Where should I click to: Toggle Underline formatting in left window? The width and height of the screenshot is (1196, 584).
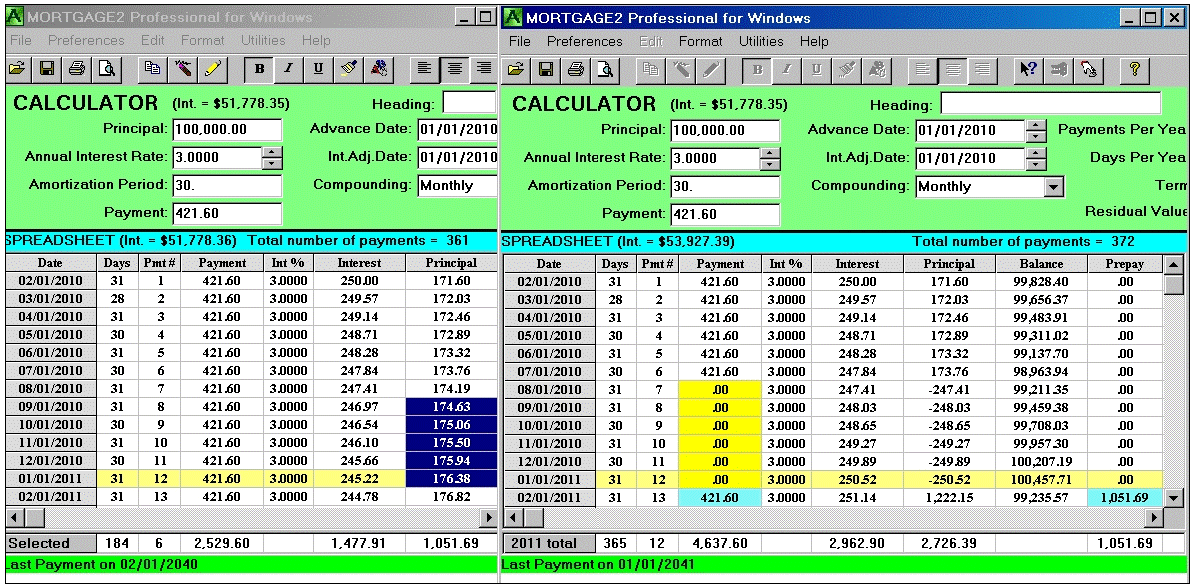click(x=318, y=69)
